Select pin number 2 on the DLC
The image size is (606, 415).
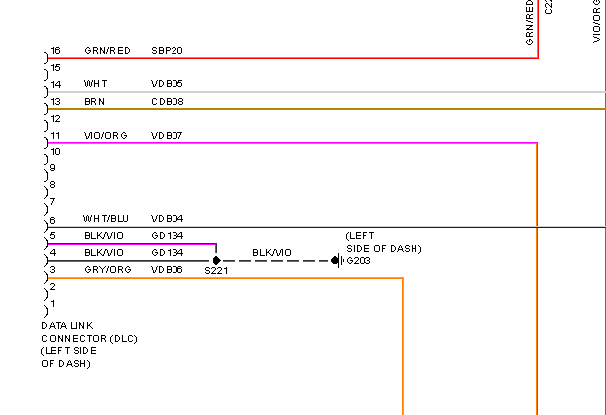click(x=53, y=287)
